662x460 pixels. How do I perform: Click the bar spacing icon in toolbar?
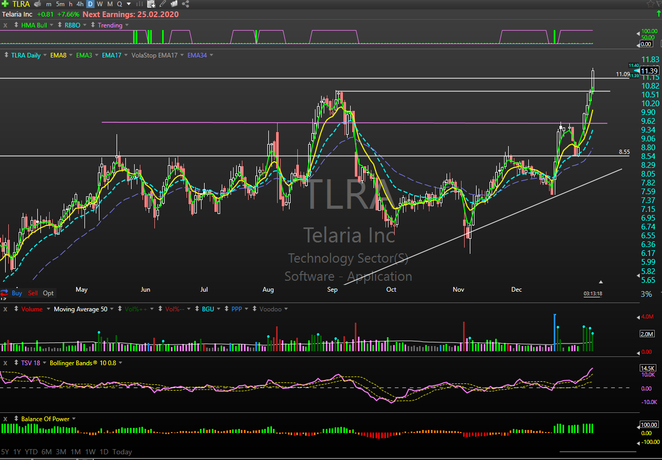click(139, 4)
